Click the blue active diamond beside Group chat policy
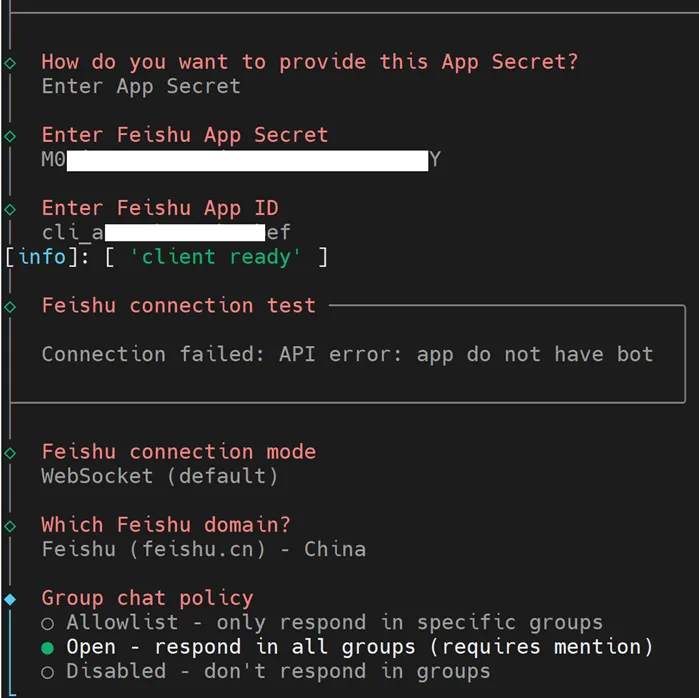699x698 pixels. [10, 599]
